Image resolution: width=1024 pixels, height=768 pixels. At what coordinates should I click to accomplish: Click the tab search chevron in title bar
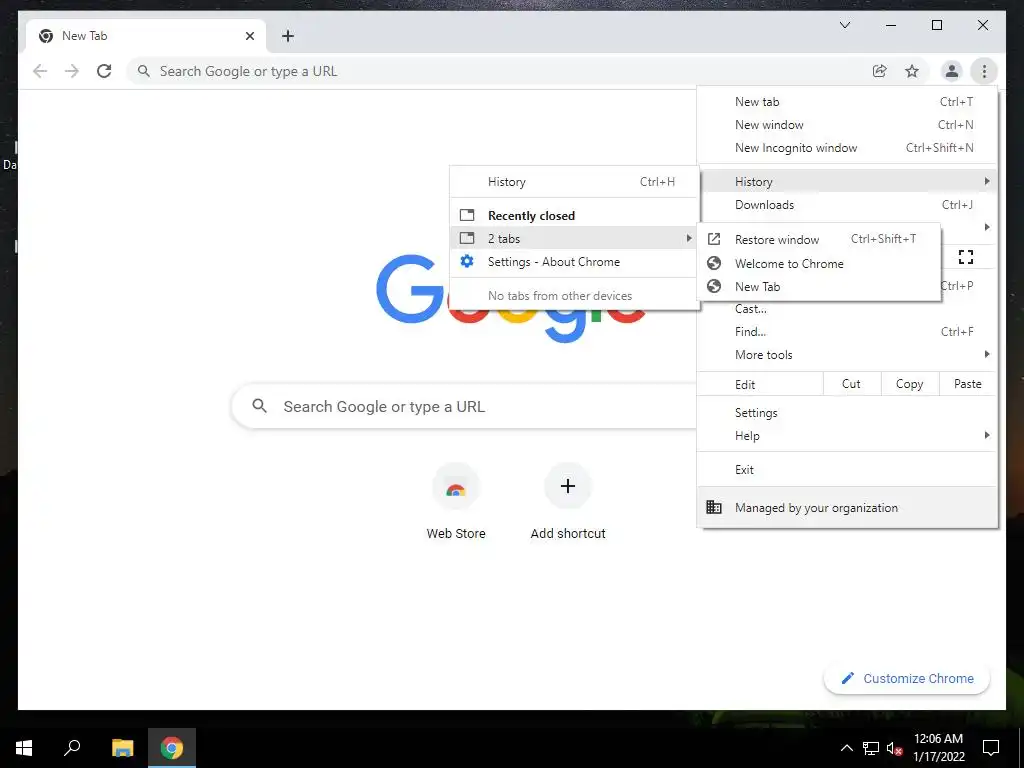tap(844, 25)
